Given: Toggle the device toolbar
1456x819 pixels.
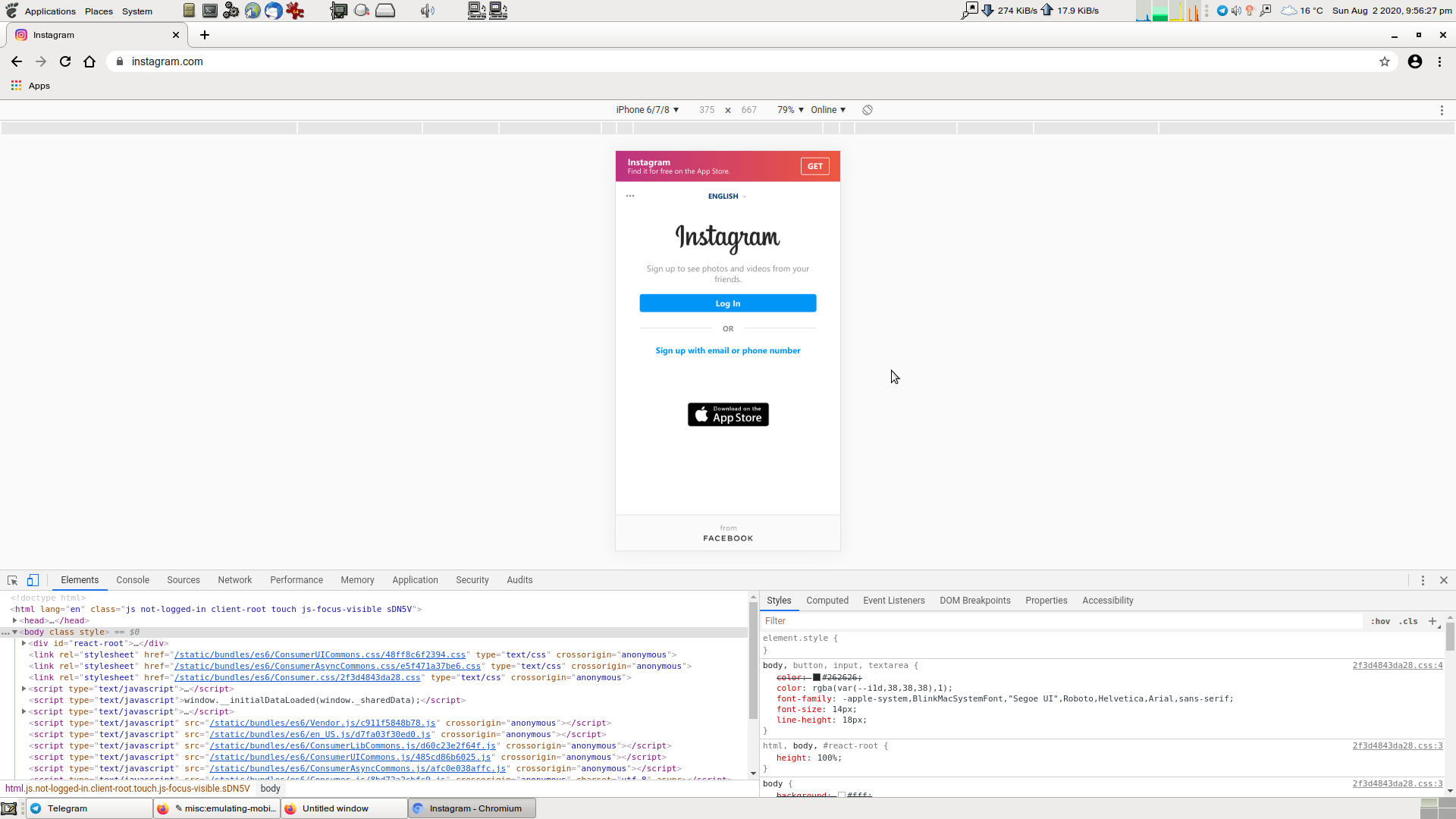Looking at the screenshot, I should click(x=33, y=580).
